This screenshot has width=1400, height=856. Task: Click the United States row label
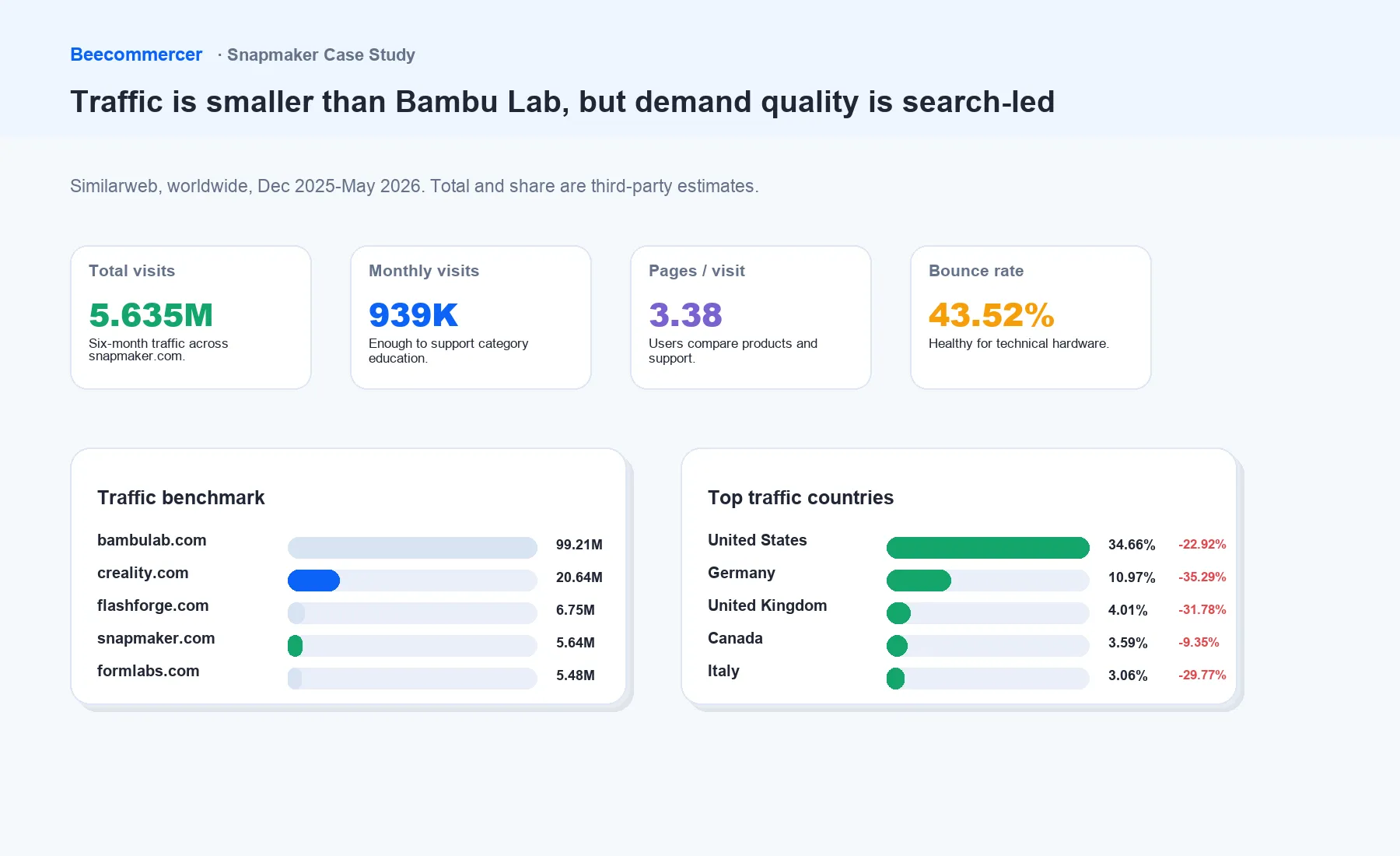(x=757, y=540)
